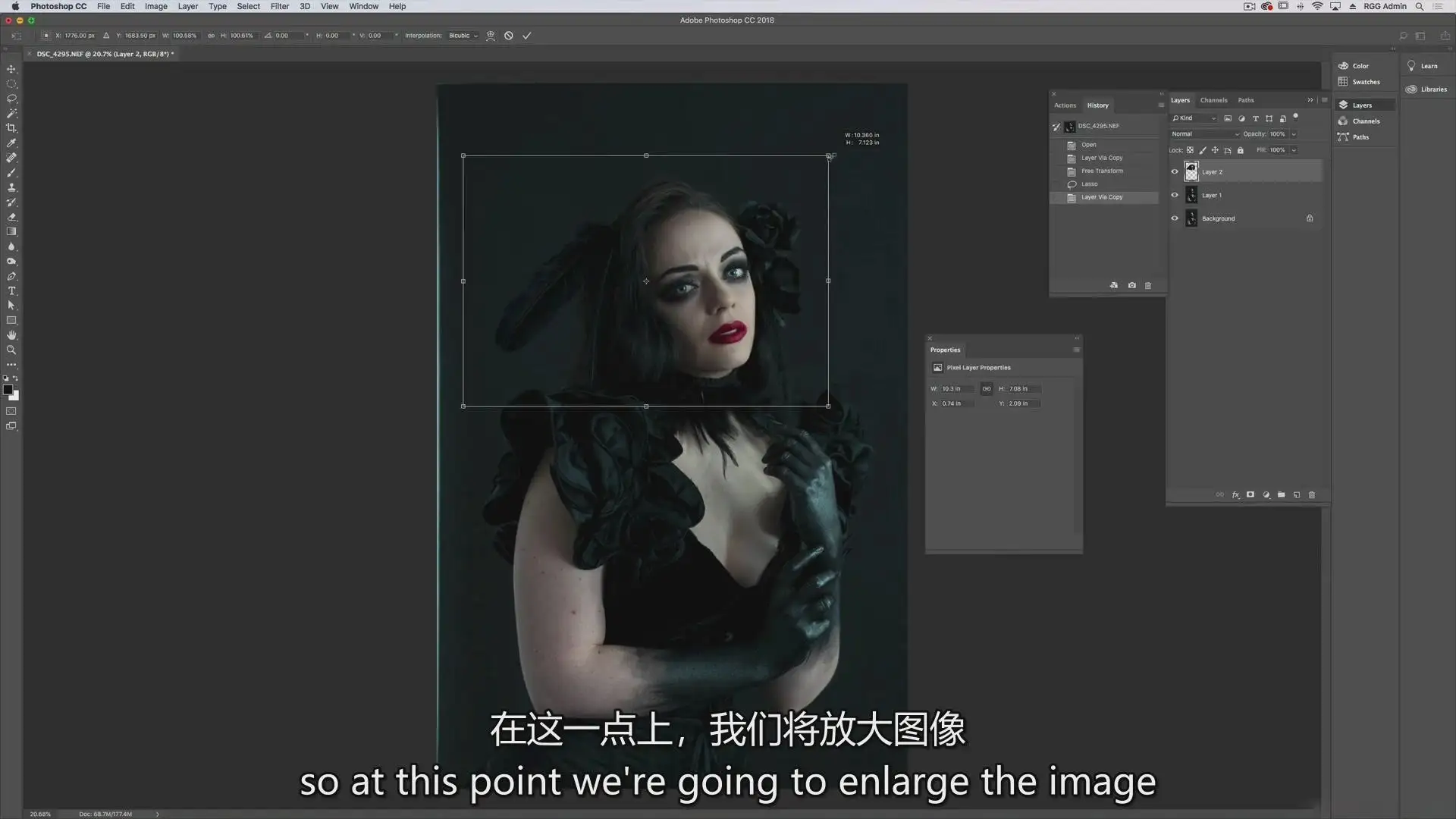Select the Gradient tool
Image resolution: width=1456 pixels, height=819 pixels.
[x=11, y=231]
